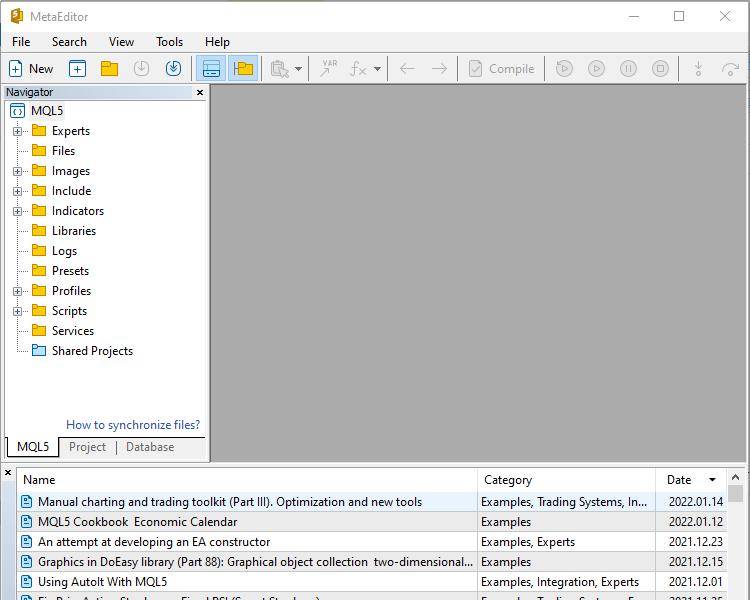Click the stop debugging icon
This screenshot has height=600, width=750.
pyautogui.click(x=660, y=69)
